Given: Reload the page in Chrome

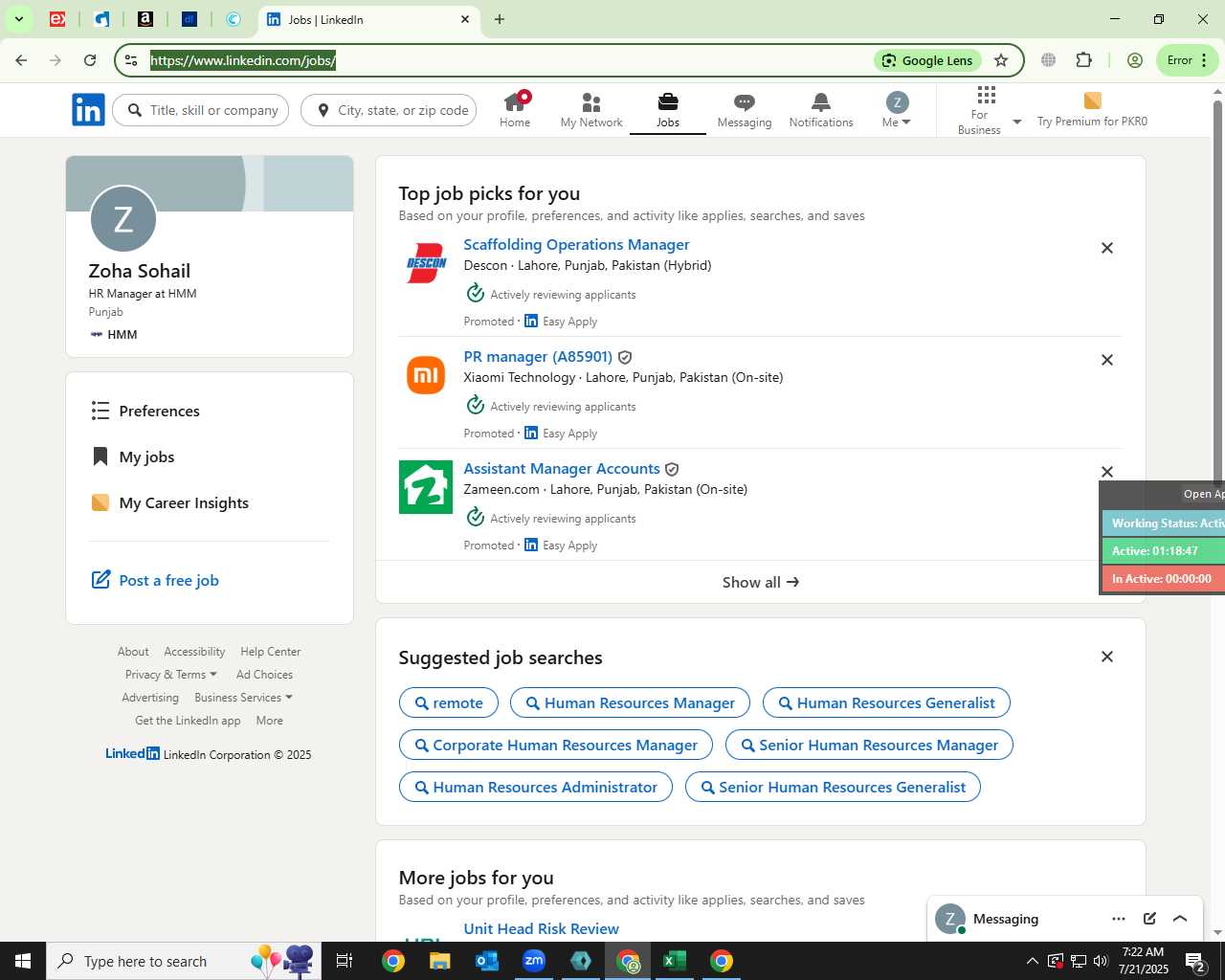Looking at the screenshot, I should tap(90, 60).
